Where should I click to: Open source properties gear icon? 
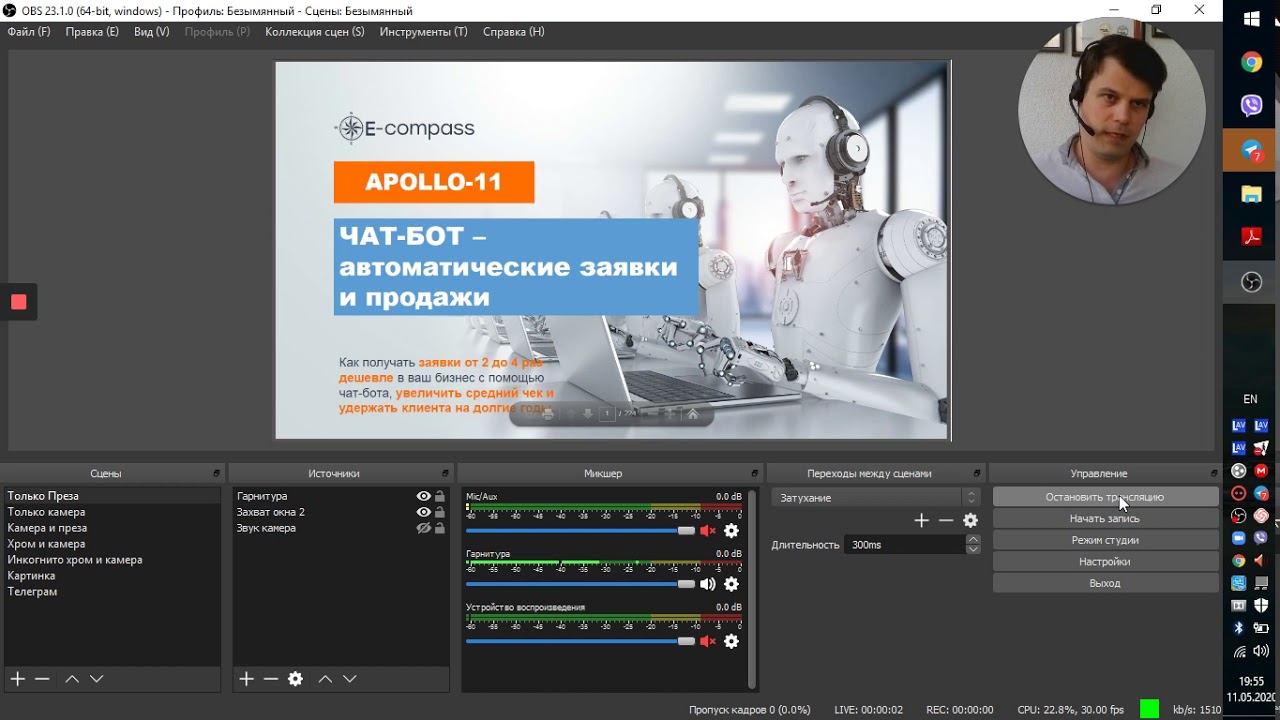coord(295,679)
